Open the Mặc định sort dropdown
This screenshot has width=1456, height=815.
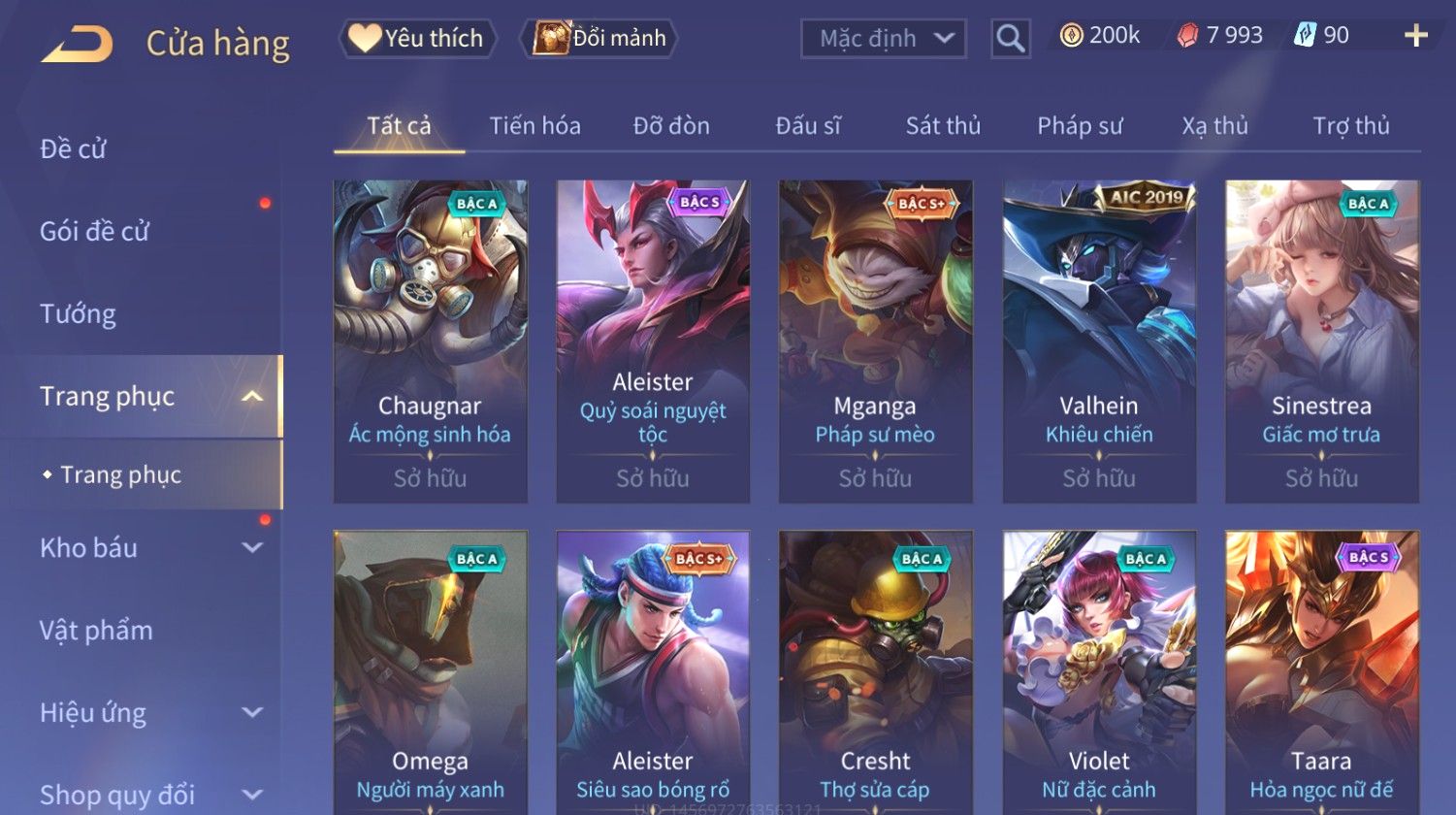(883, 39)
